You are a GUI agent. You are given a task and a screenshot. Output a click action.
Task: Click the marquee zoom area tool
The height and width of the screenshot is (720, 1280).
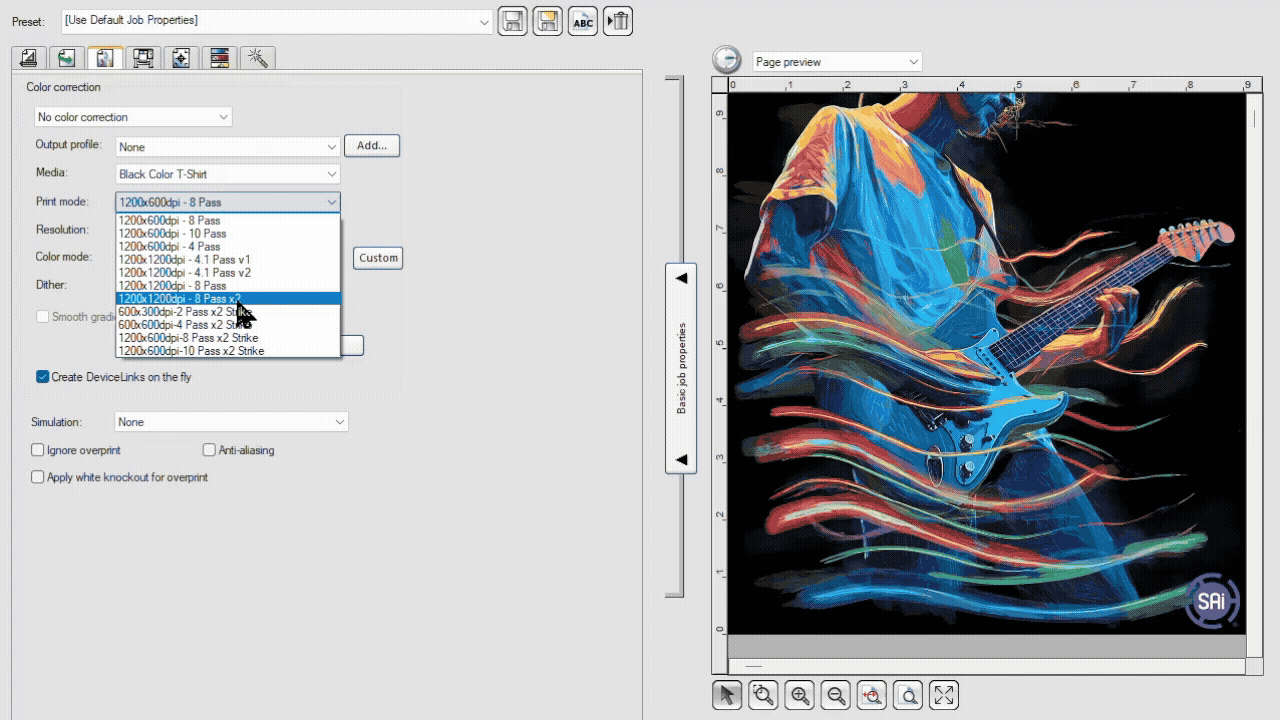pos(763,695)
